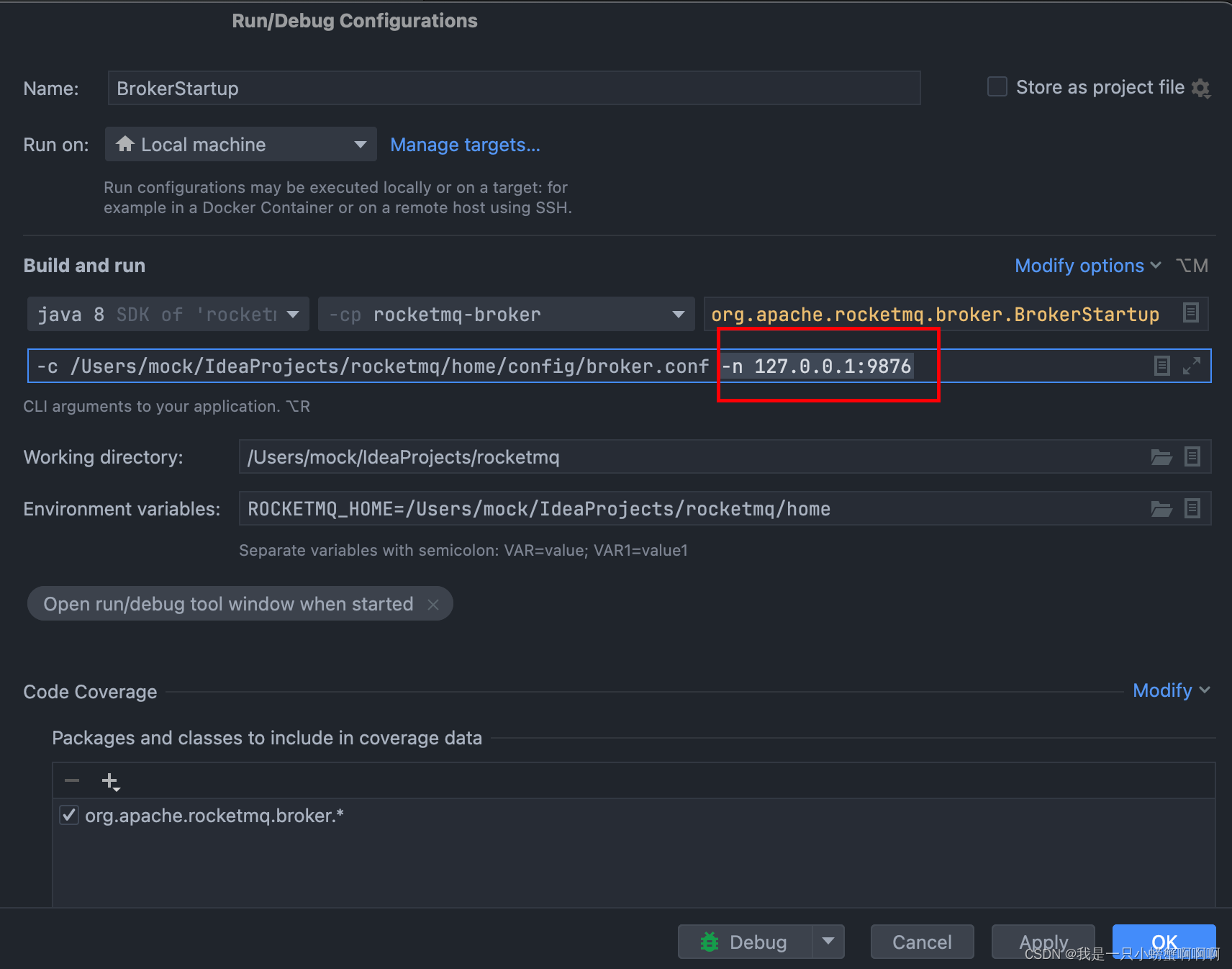
Task: Apply the configuration changes
Action: coord(1043,941)
